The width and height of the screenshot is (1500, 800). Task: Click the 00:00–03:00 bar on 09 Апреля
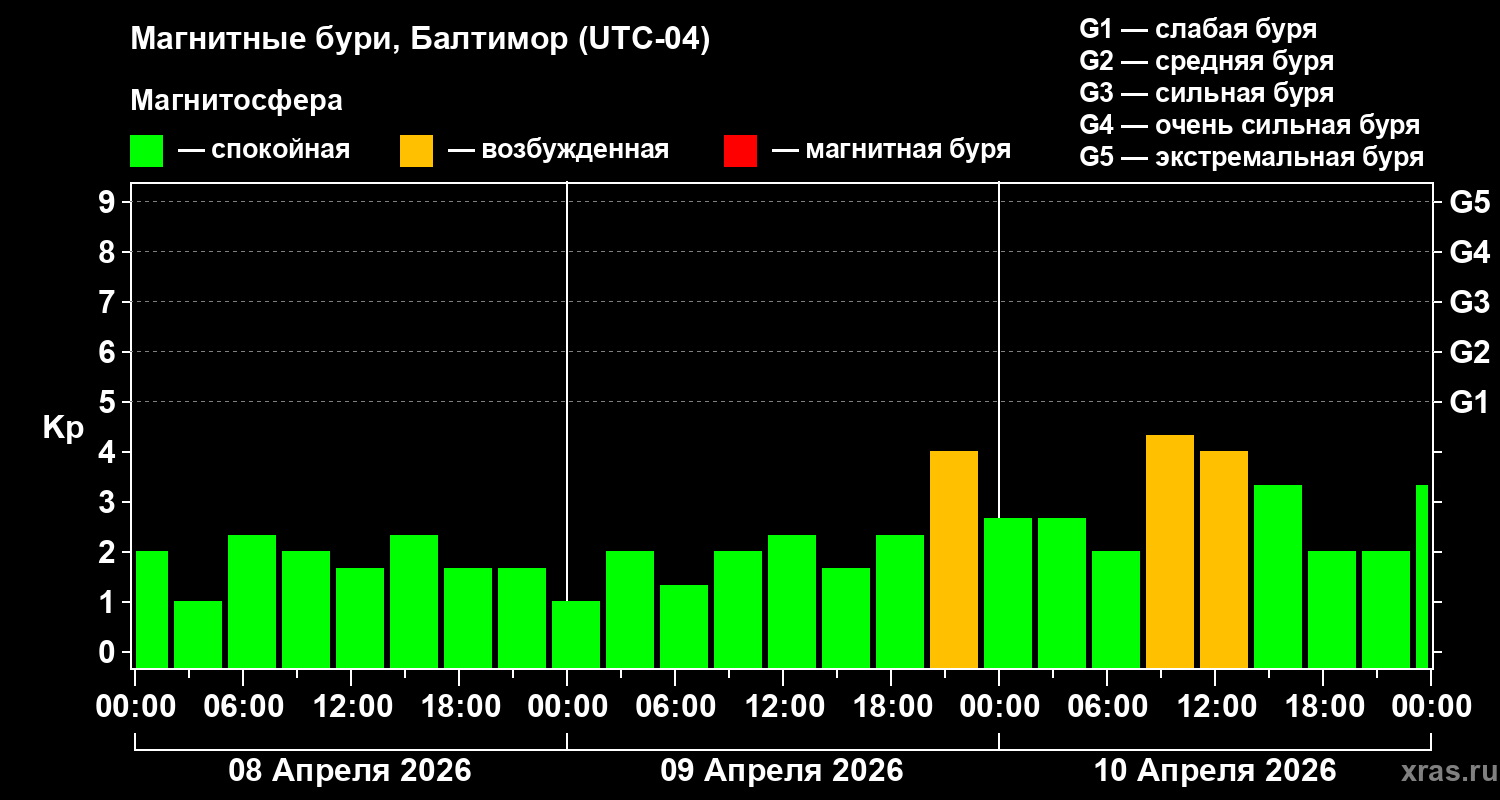(x=576, y=635)
